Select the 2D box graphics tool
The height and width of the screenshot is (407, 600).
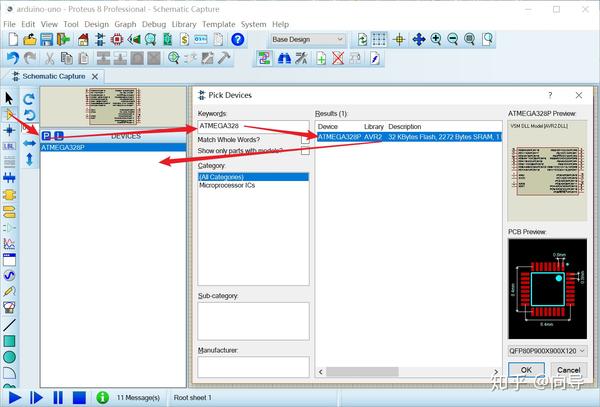click(9, 341)
